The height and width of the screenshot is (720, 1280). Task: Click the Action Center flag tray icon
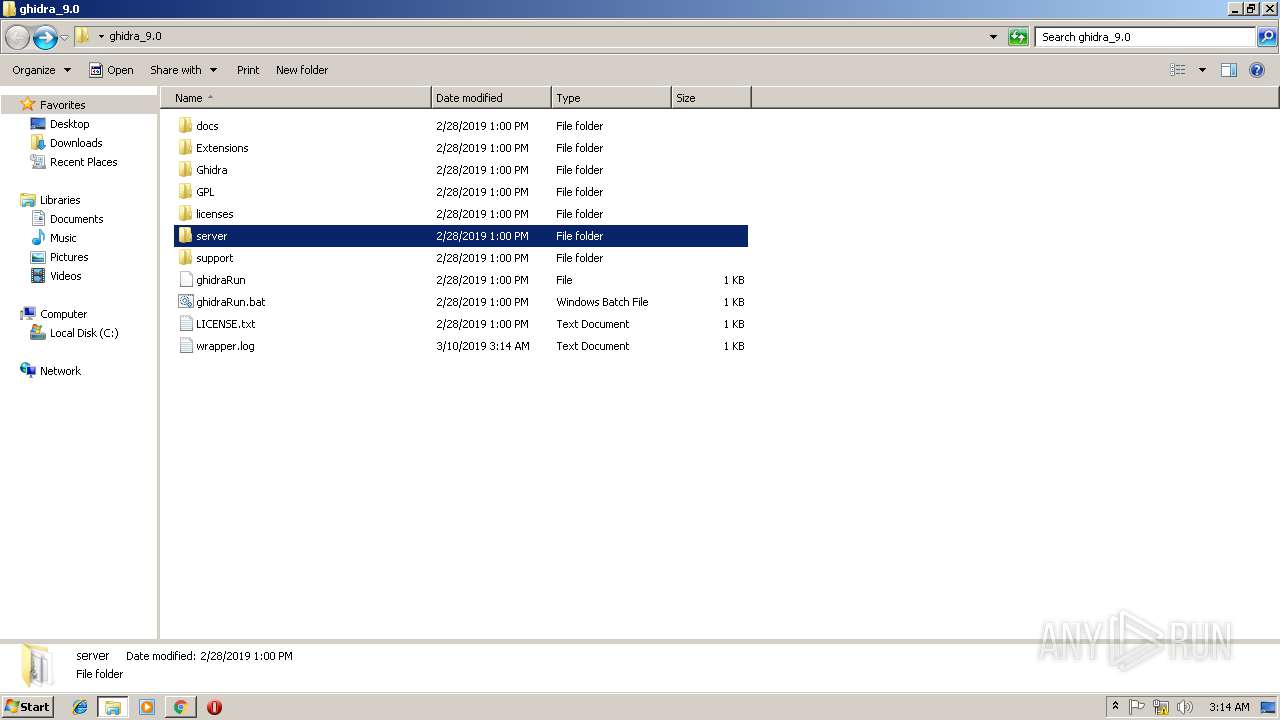1137,707
